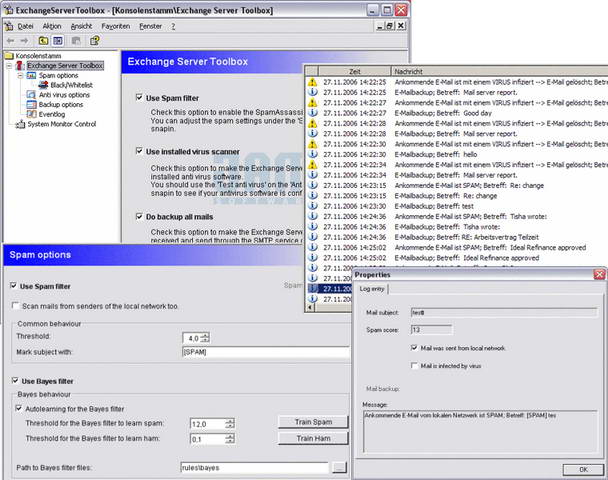Image resolution: width=608 pixels, height=480 pixels.
Task: Select Eventlog in the console tree
Action: click(52, 114)
